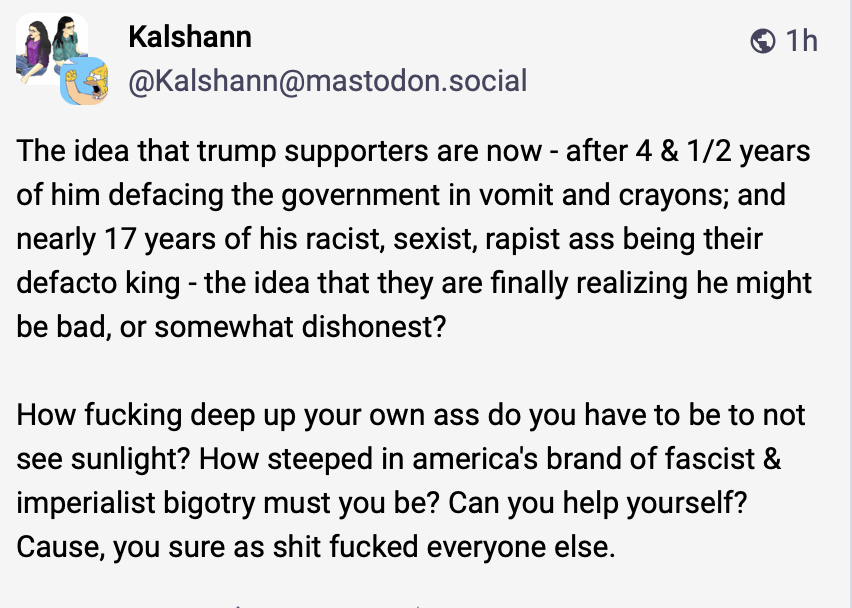Click the text line starting "defacto king"

tap(414, 283)
